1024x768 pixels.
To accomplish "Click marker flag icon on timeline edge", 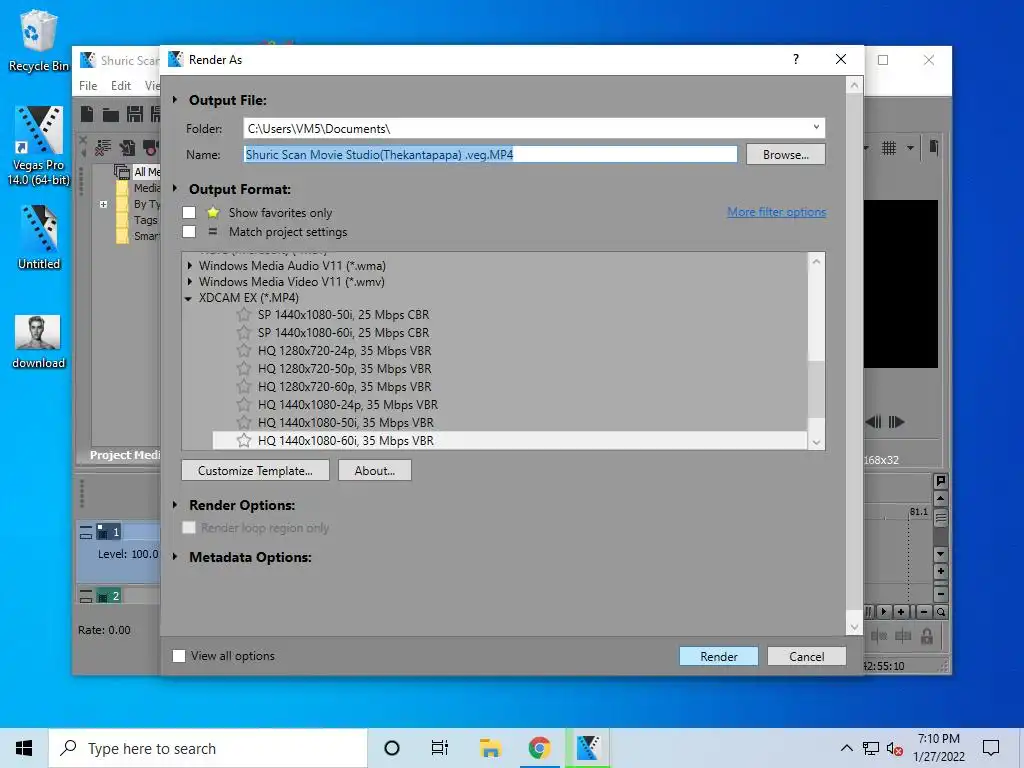I will [x=940, y=481].
